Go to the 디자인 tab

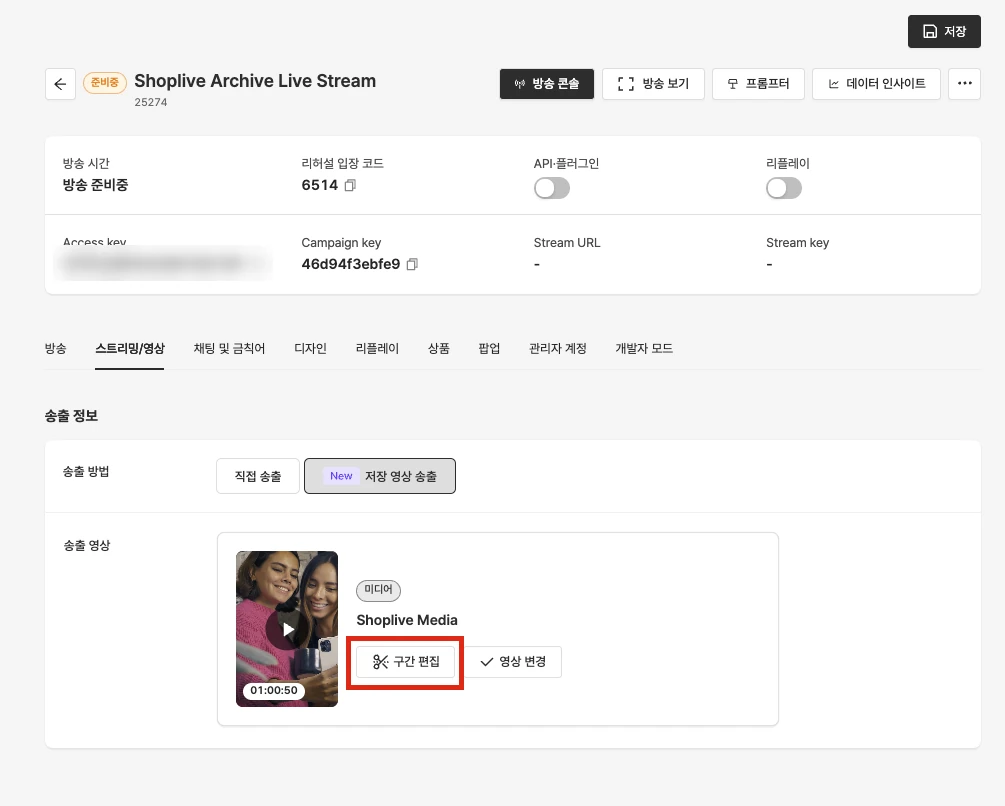[310, 349]
